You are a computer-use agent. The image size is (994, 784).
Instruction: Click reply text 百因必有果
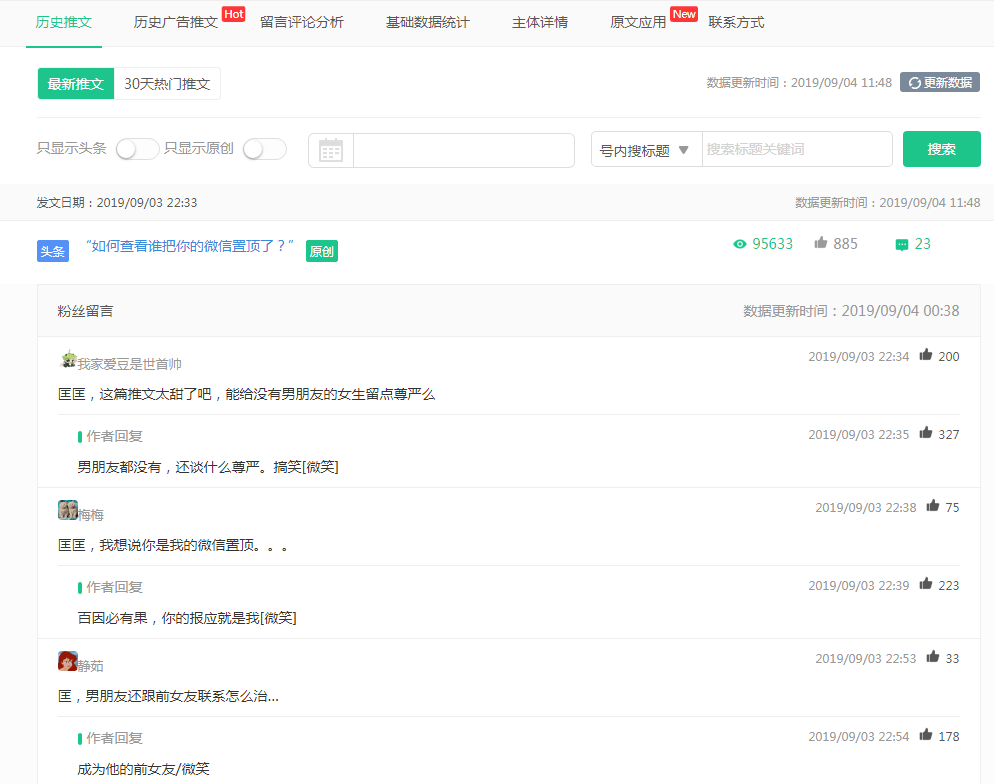tap(112, 618)
